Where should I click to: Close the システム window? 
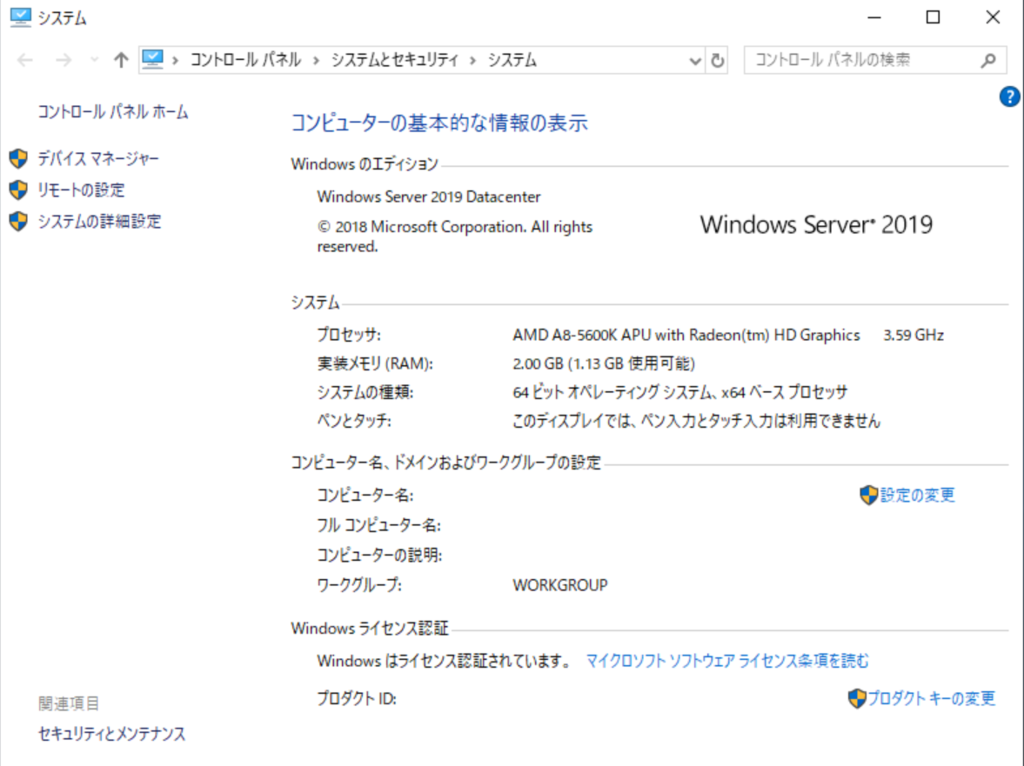point(993,18)
